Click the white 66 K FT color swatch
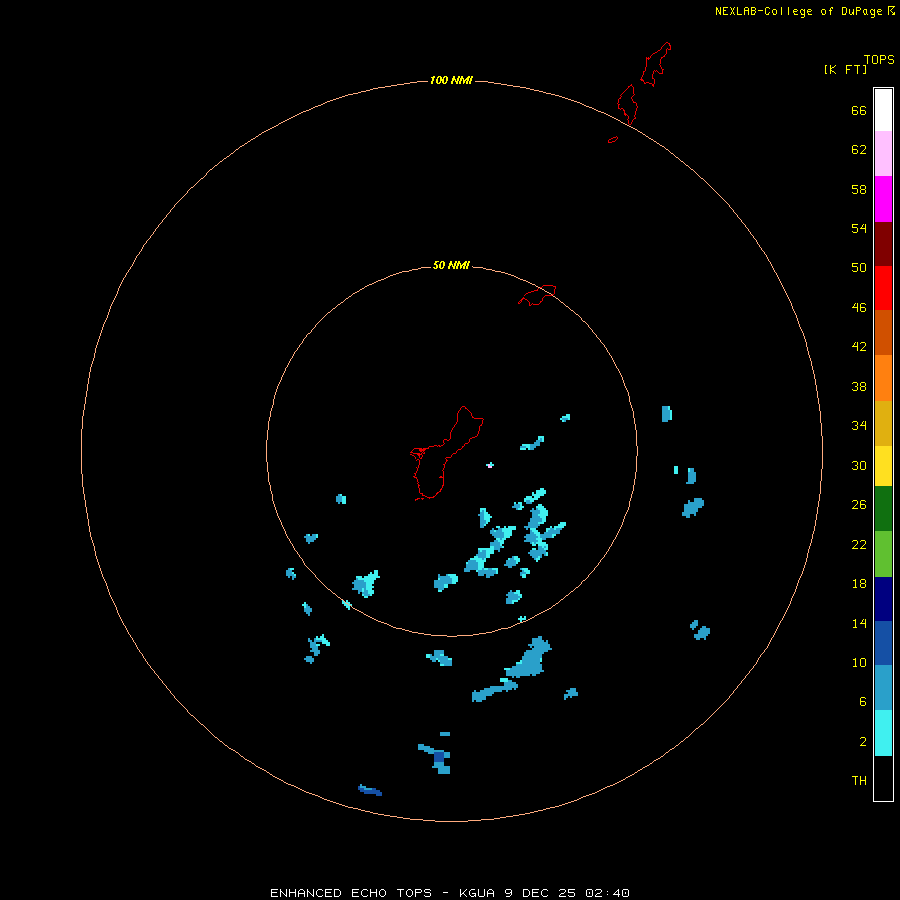Viewport: 900px width, 900px height. pos(883,110)
